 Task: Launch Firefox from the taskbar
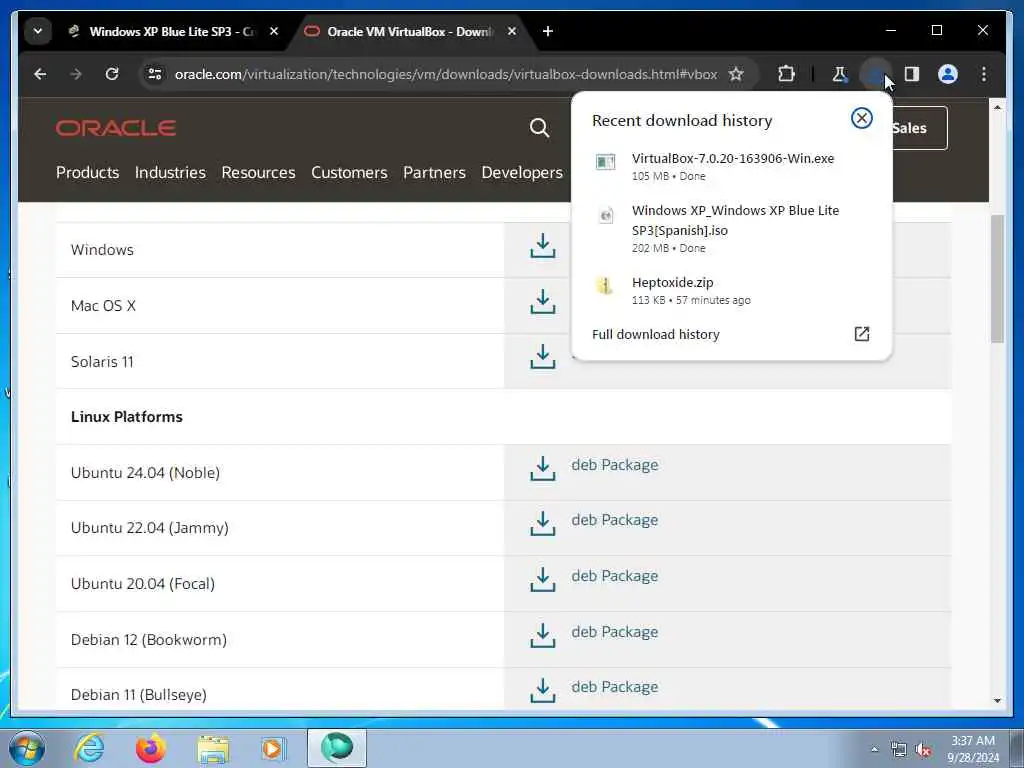(x=151, y=748)
